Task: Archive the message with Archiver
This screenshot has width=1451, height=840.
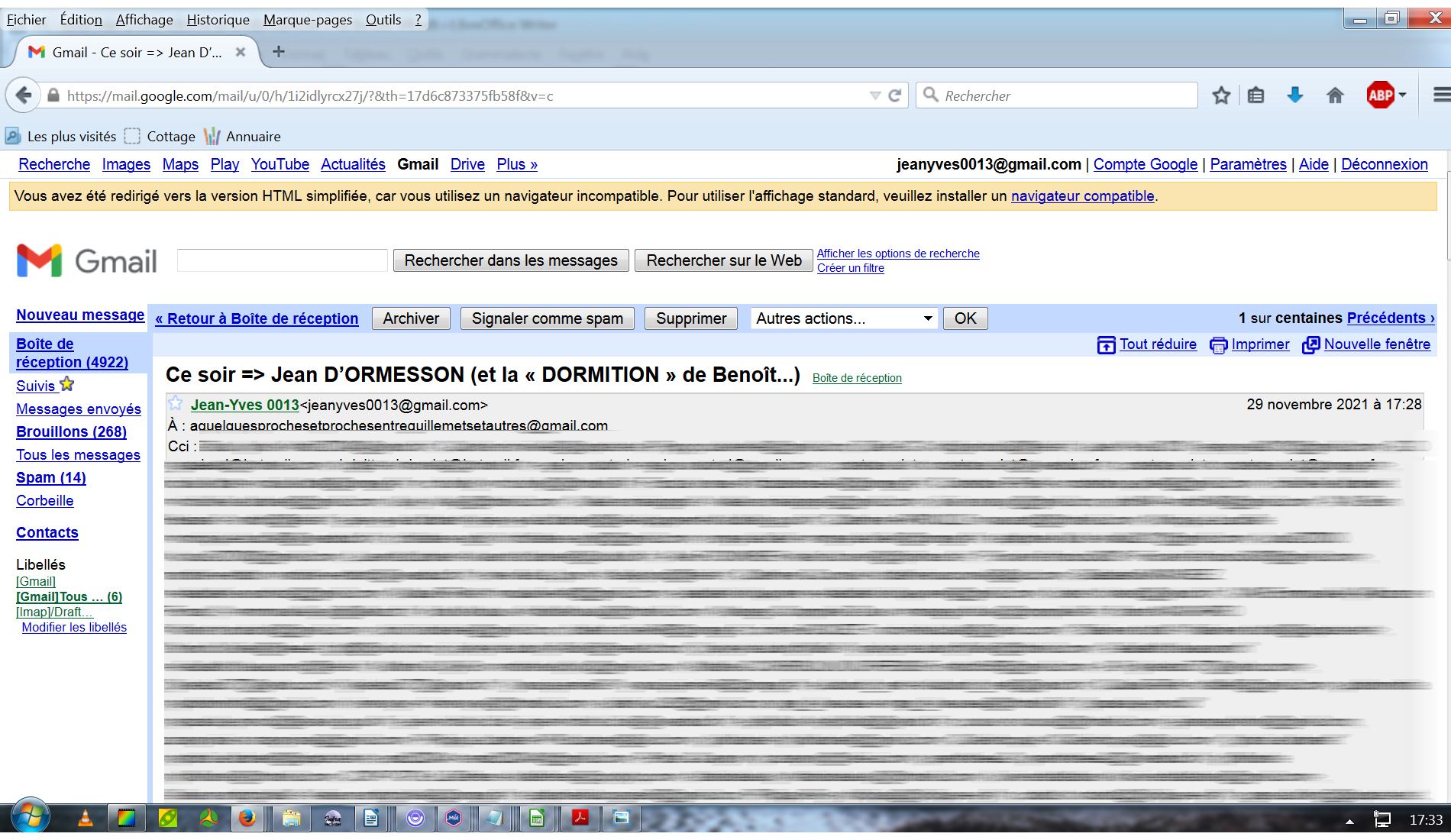Action: [411, 318]
